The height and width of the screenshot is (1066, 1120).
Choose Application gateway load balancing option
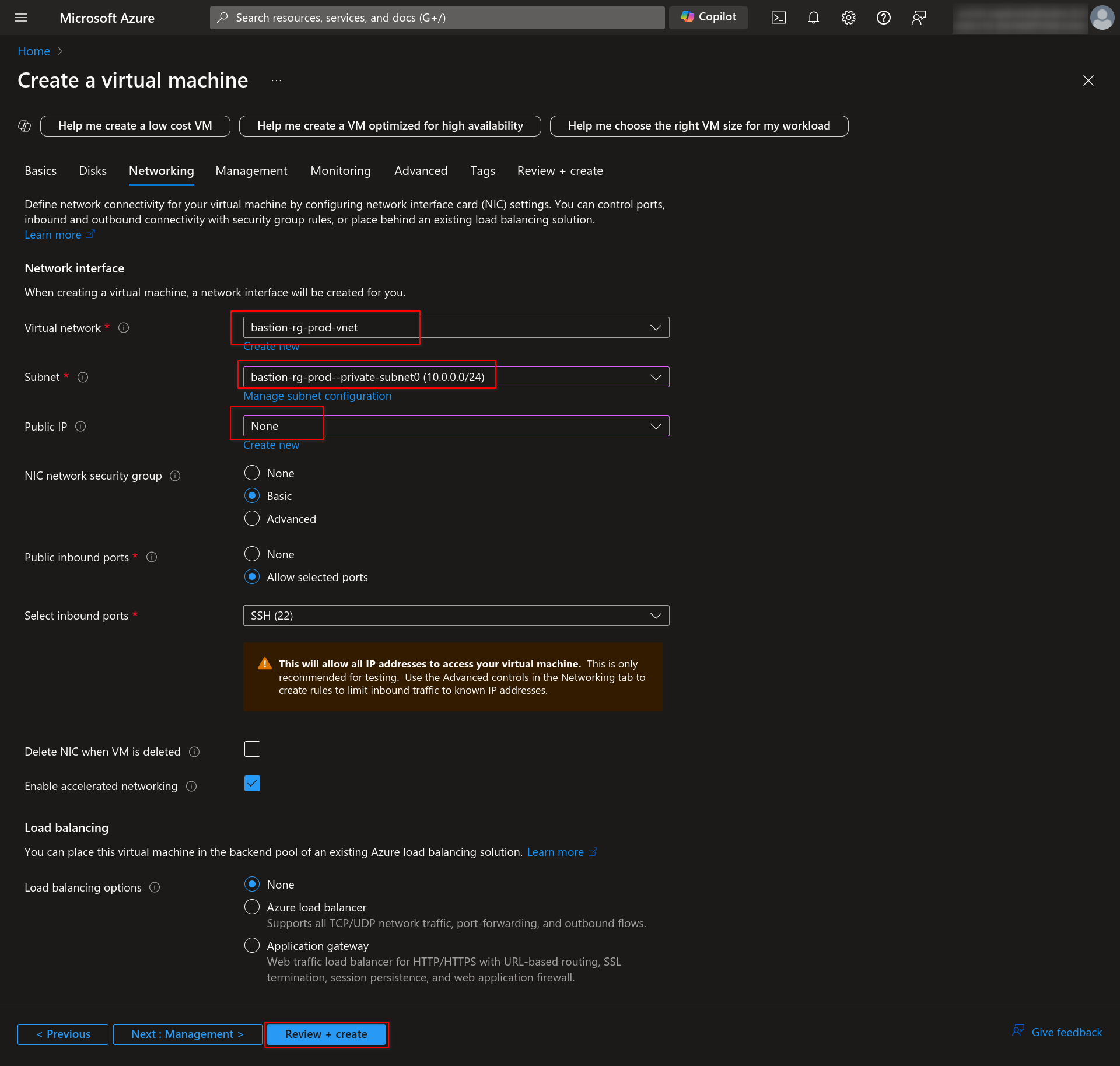tap(251, 945)
